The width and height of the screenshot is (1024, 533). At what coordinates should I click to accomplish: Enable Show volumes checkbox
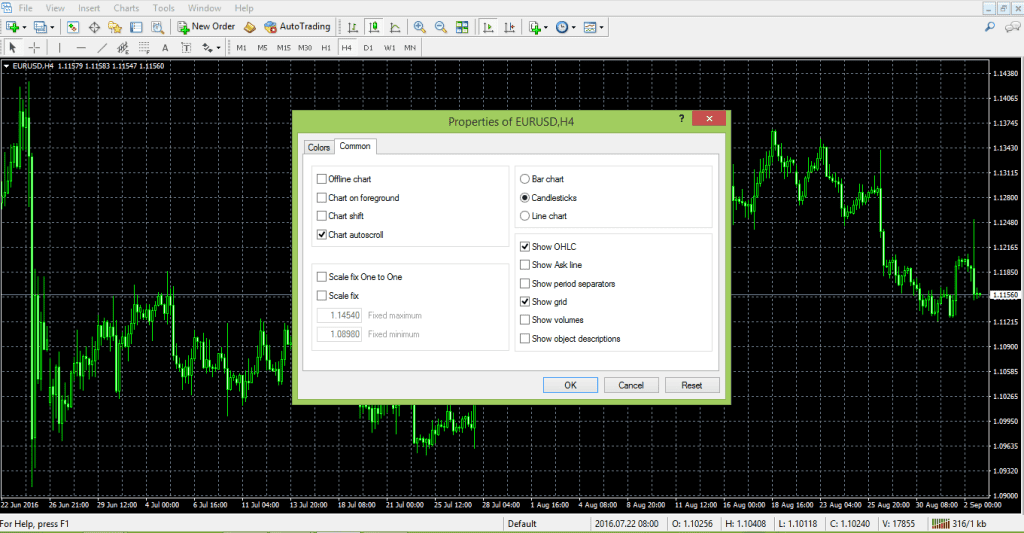click(524, 320)
